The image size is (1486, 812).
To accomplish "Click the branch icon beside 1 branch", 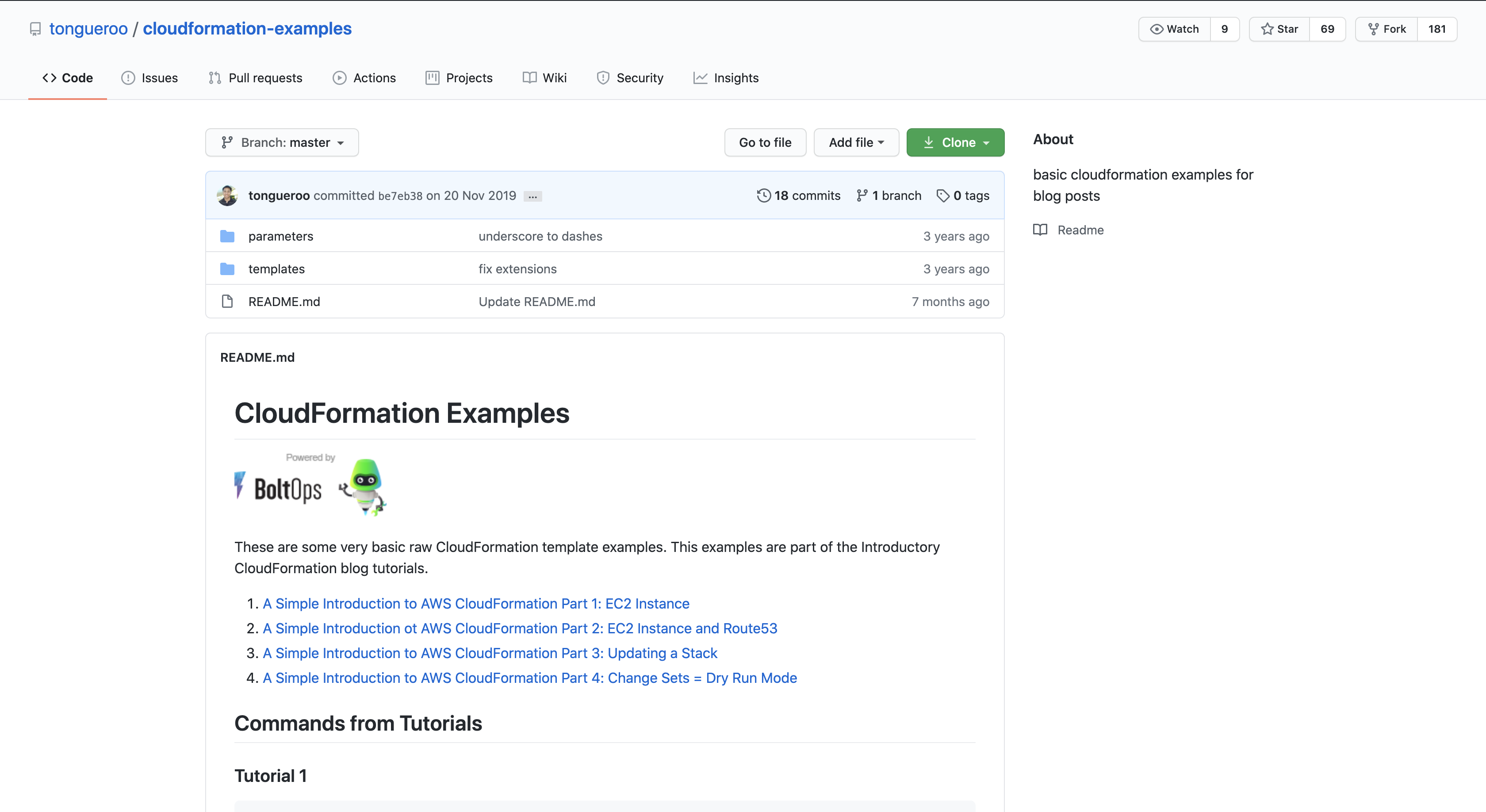I will [x=862, y=195].
